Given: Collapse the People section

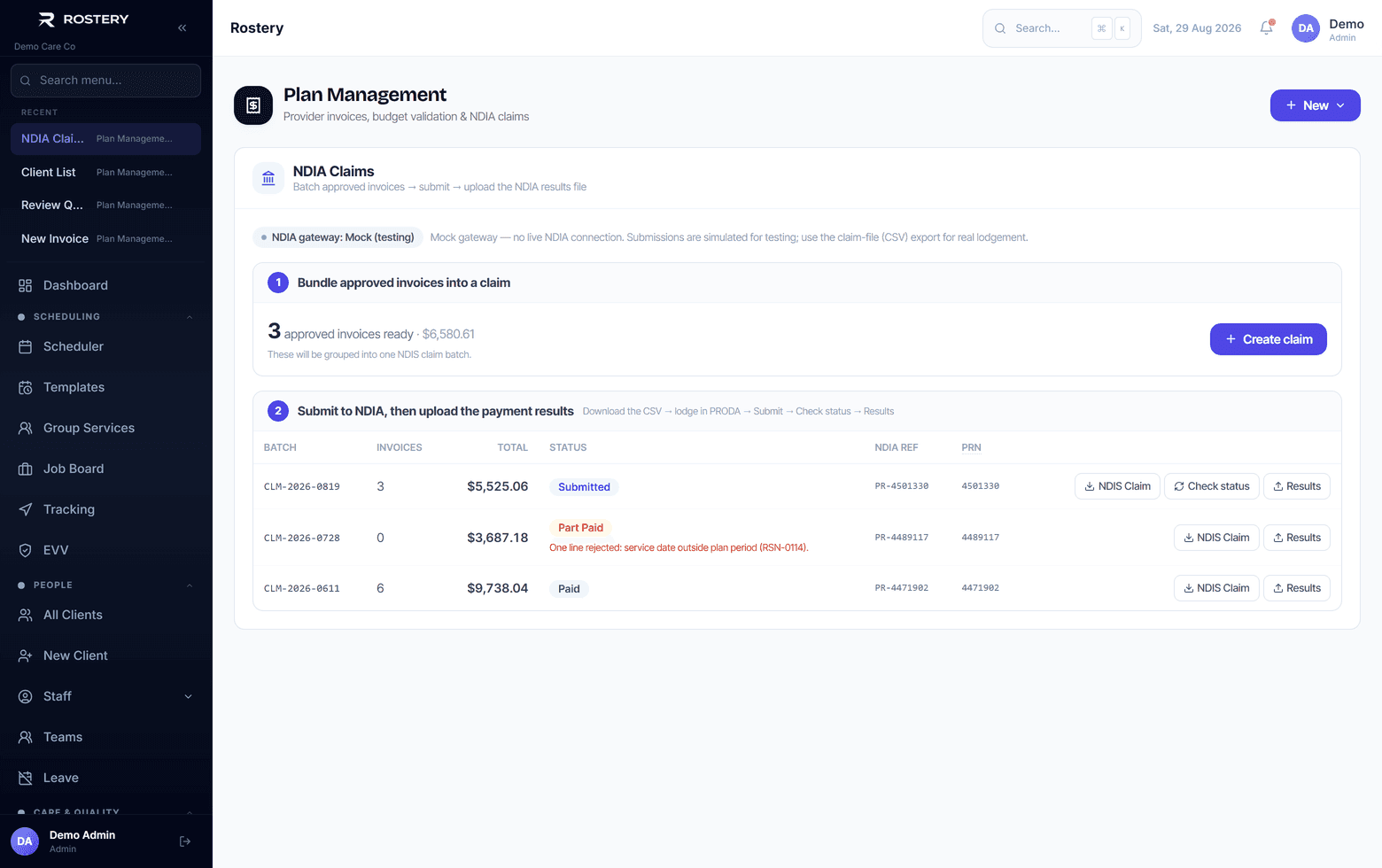Looking at the screenshot, I should click(x=190, y=585).
